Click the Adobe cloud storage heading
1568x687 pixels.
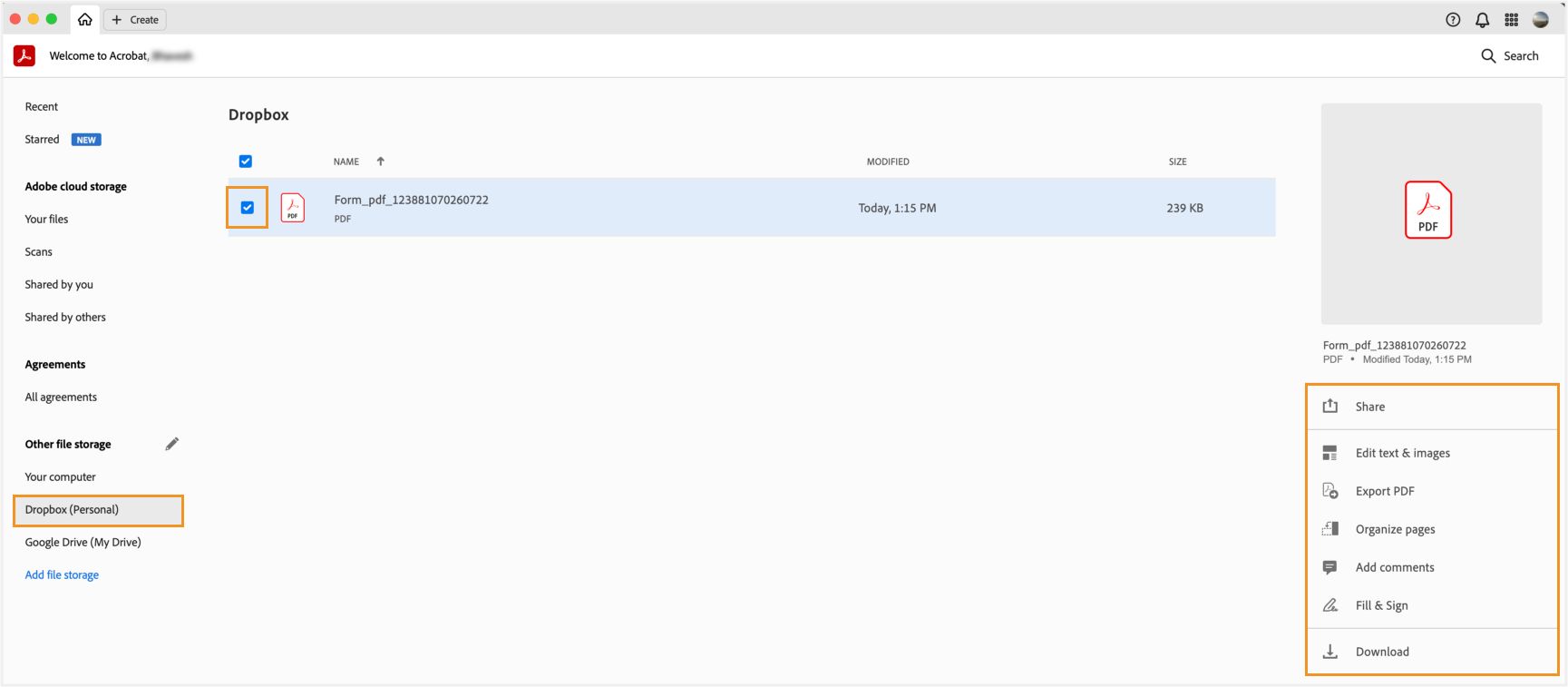click(75, 186)
